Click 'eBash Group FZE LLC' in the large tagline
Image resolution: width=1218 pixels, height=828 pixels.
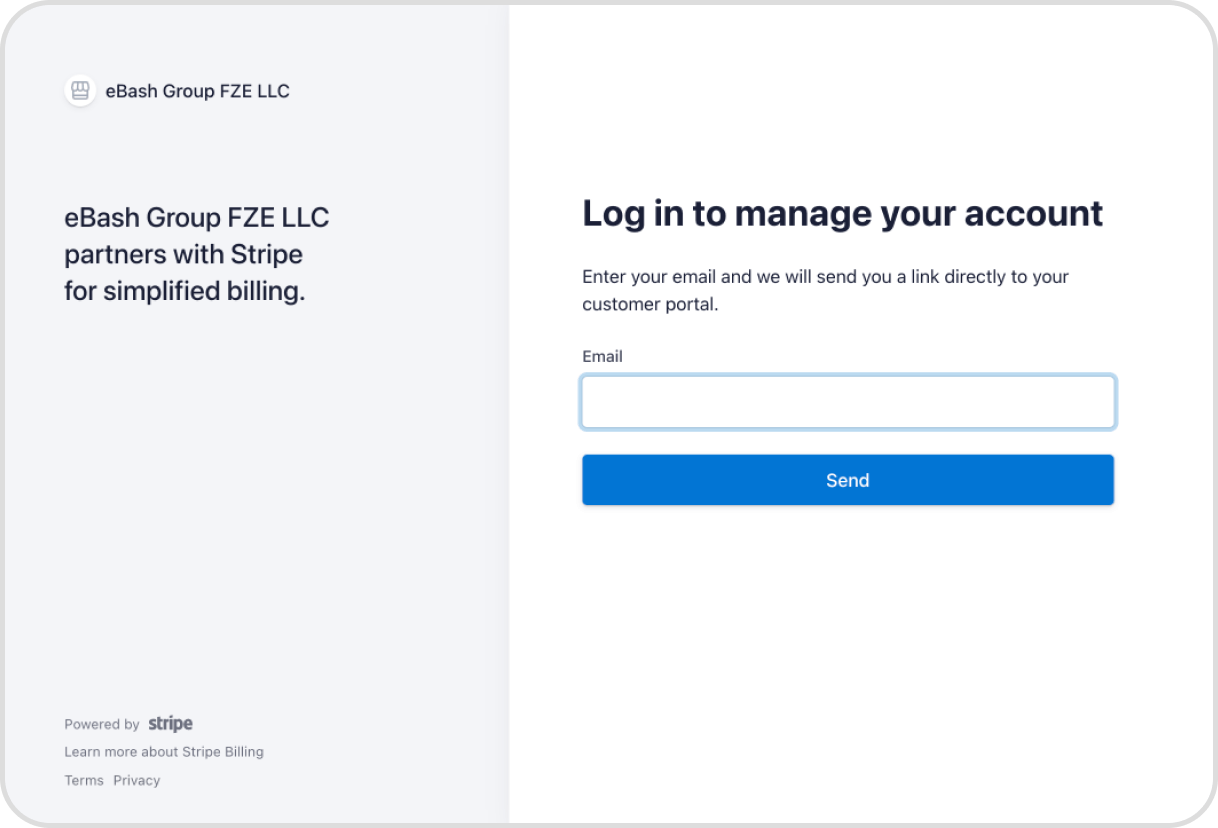[197, 217]
